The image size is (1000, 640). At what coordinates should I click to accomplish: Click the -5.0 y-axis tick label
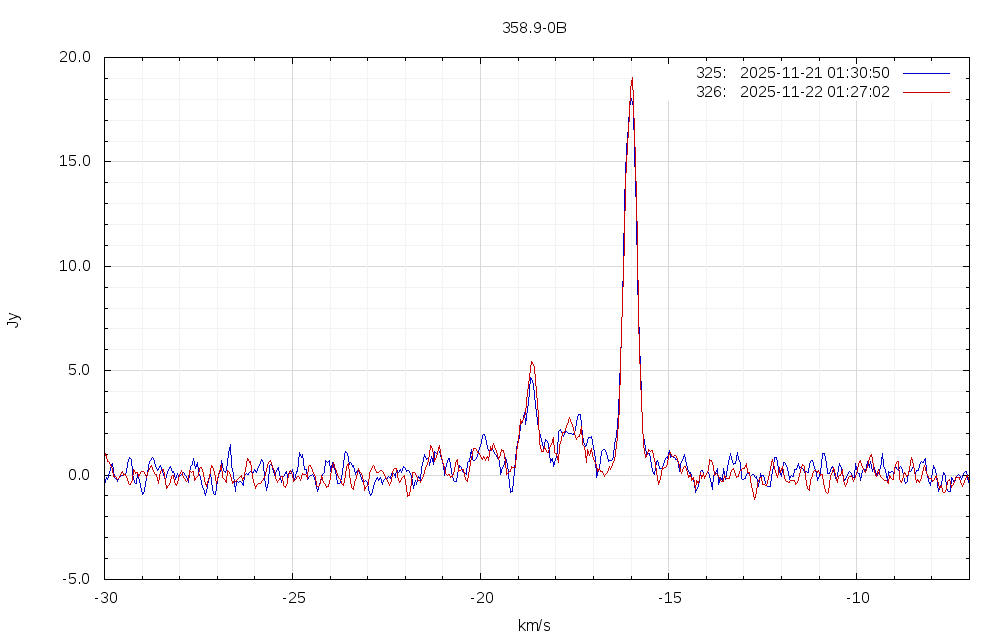click(x=76, y=579)
